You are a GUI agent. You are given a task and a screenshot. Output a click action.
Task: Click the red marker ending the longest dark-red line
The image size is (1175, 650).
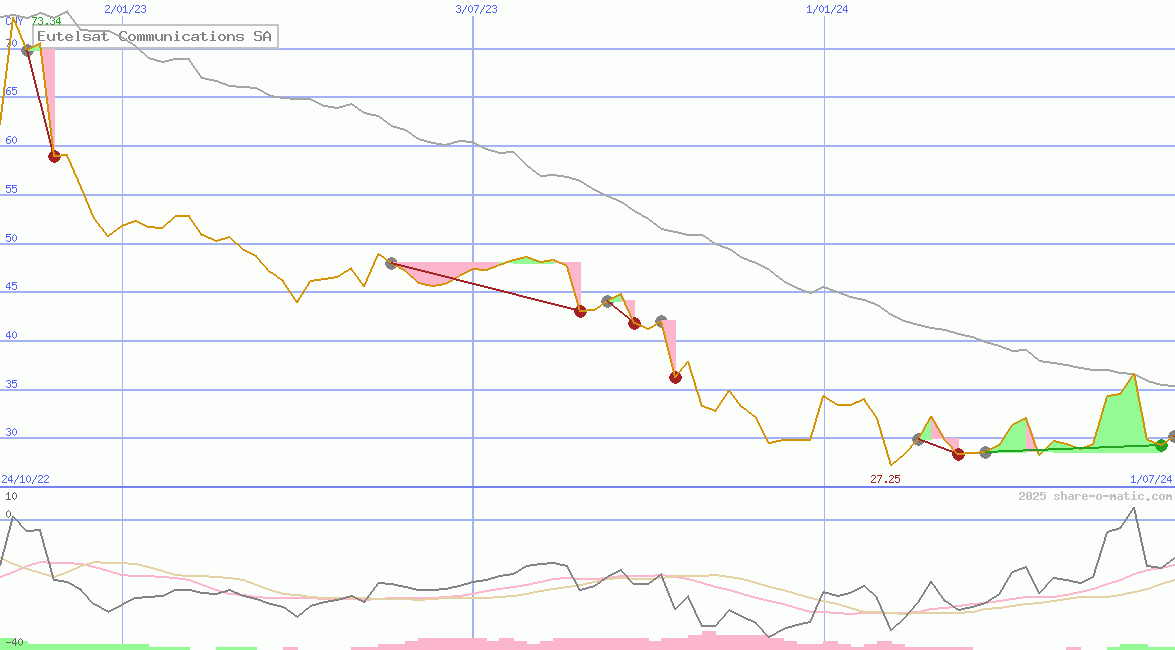(580, 311)
